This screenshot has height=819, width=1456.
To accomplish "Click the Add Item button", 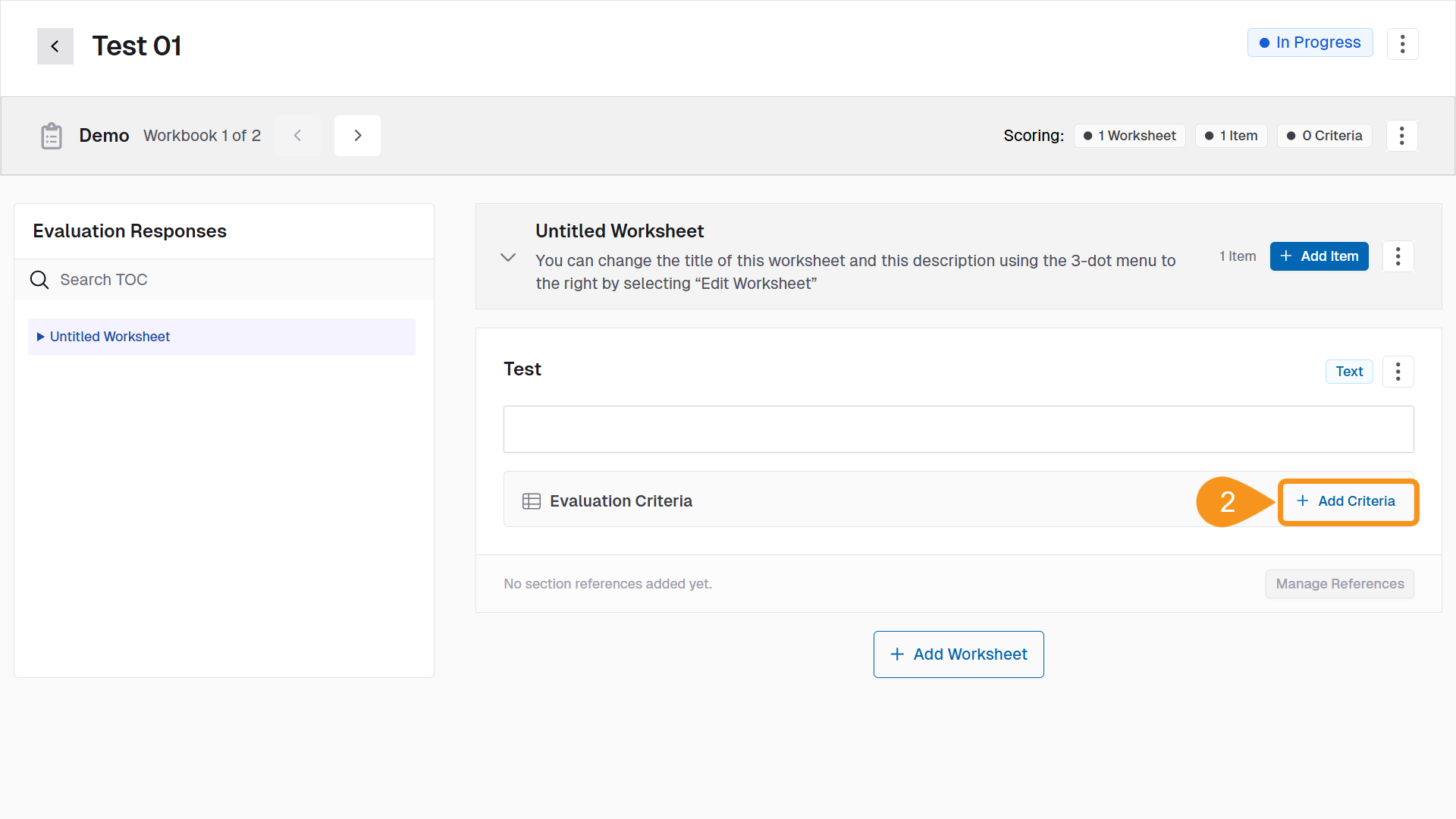I will (x=1319, y=256).
